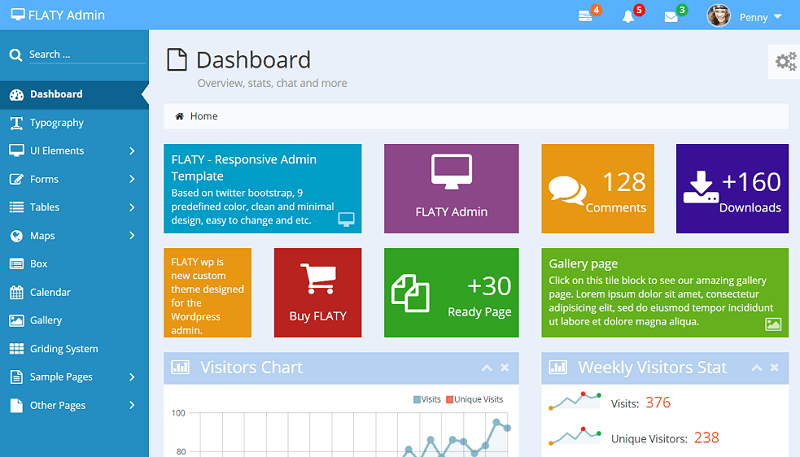Open the FLATY Responsive Admin Template tile

(263, 189)
